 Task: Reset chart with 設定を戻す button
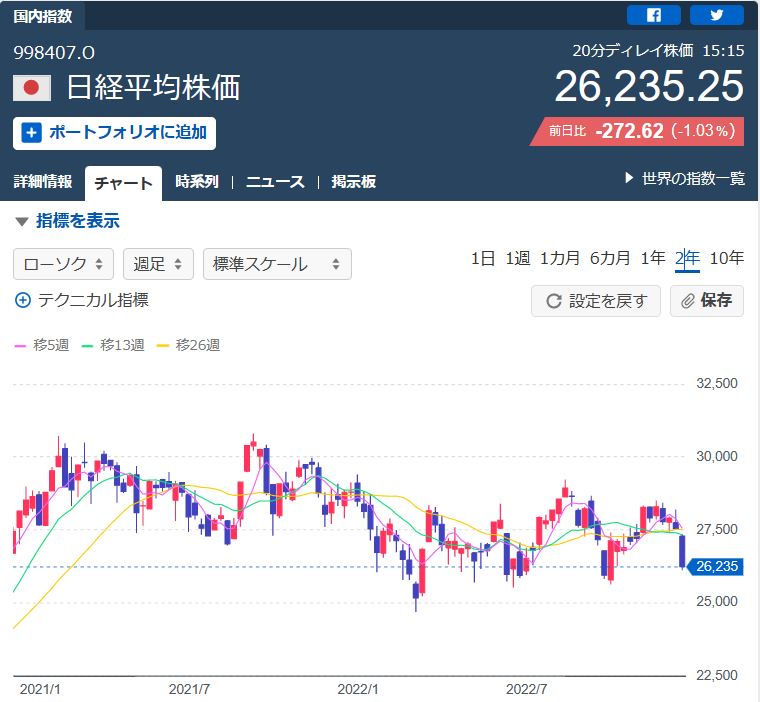tap(596, 301)
